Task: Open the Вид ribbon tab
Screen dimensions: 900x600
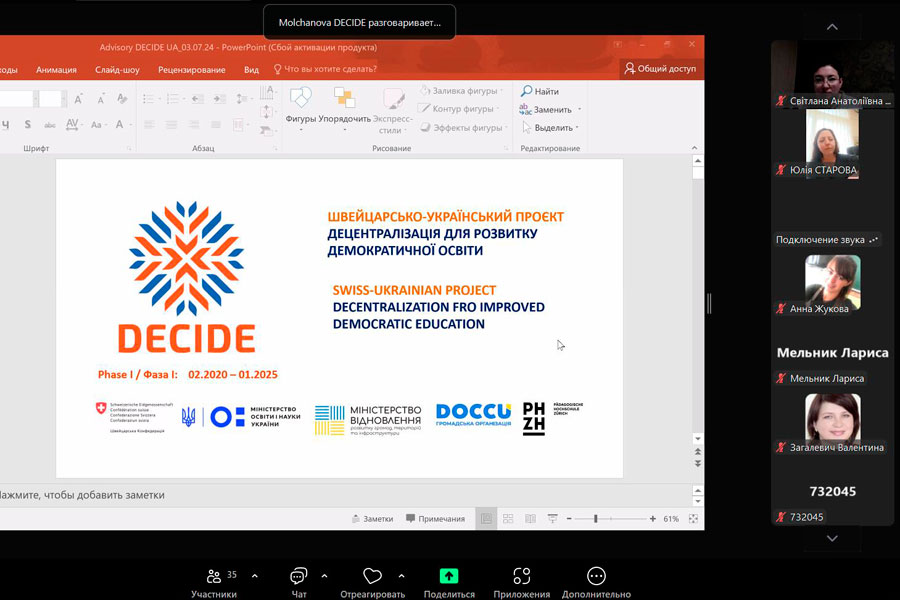Action: [251, 69]
